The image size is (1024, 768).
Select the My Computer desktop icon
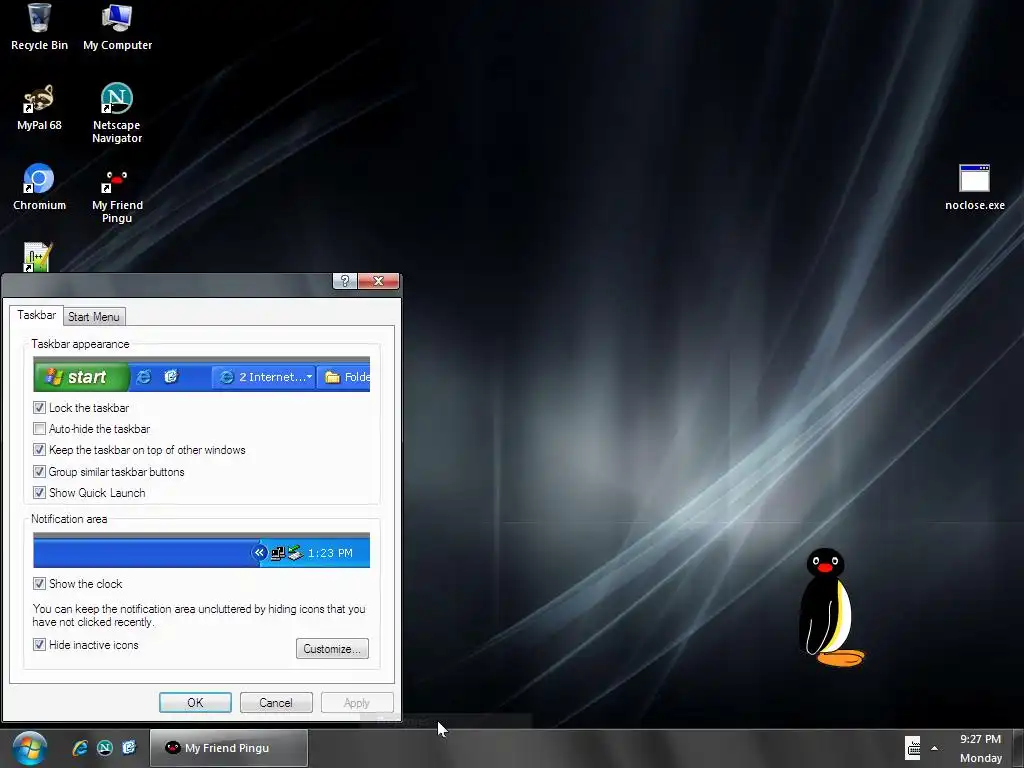(118, 26)
